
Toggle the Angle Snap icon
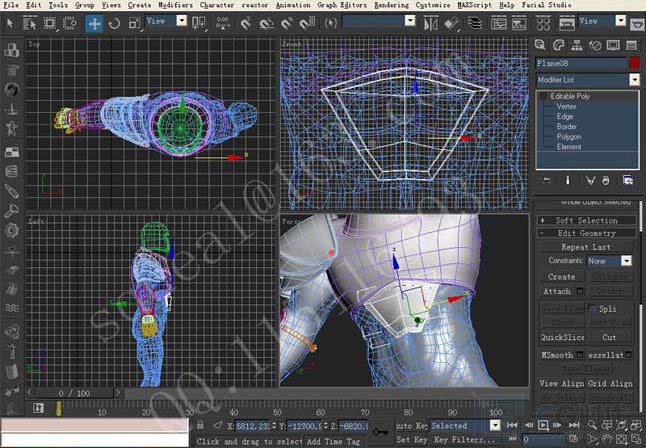[x=267, y=23]
